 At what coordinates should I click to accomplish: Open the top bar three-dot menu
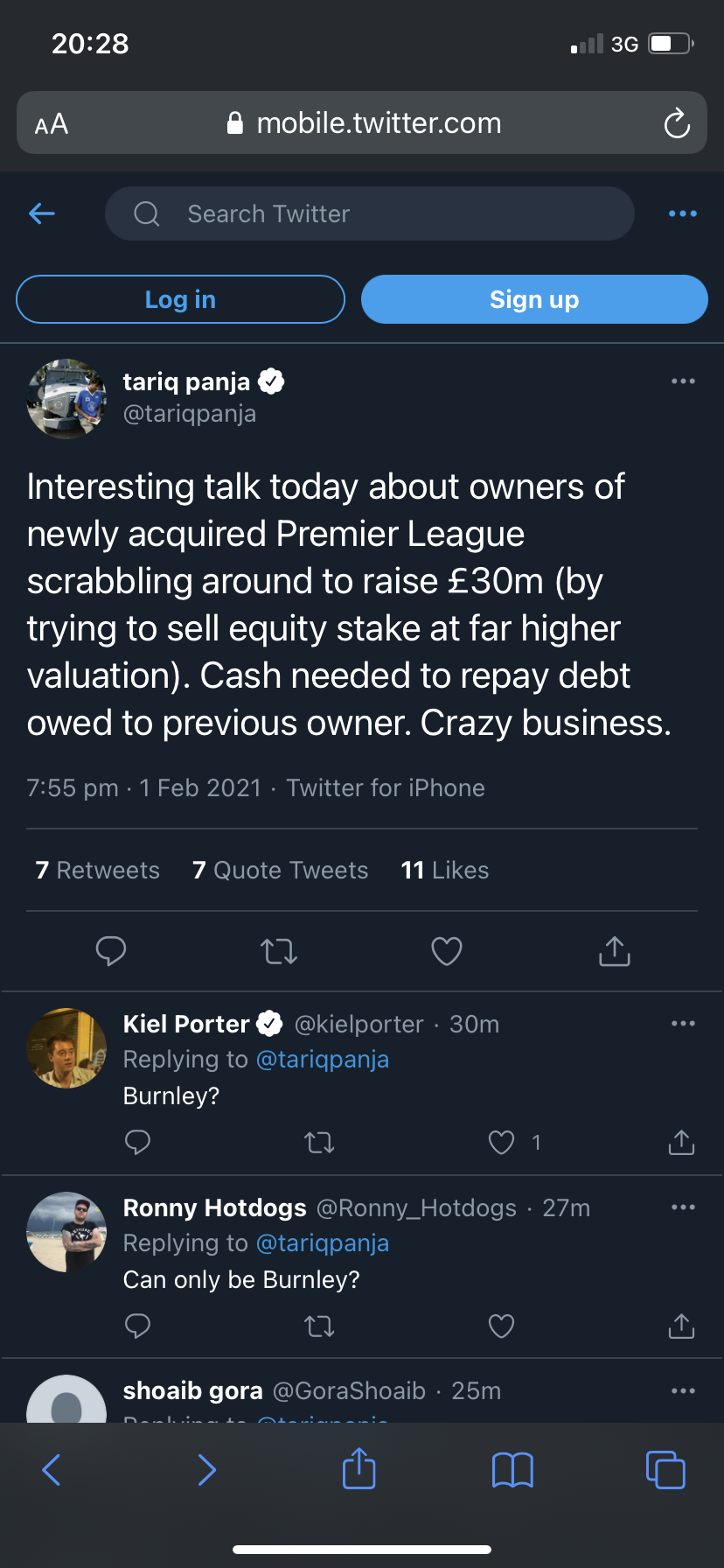coord(683,213)
